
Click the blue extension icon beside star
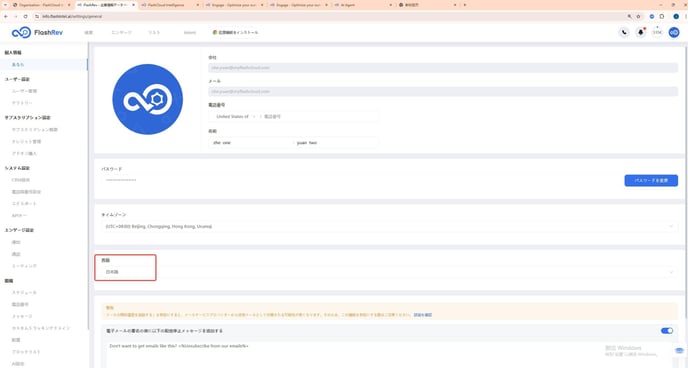point(652,16)
